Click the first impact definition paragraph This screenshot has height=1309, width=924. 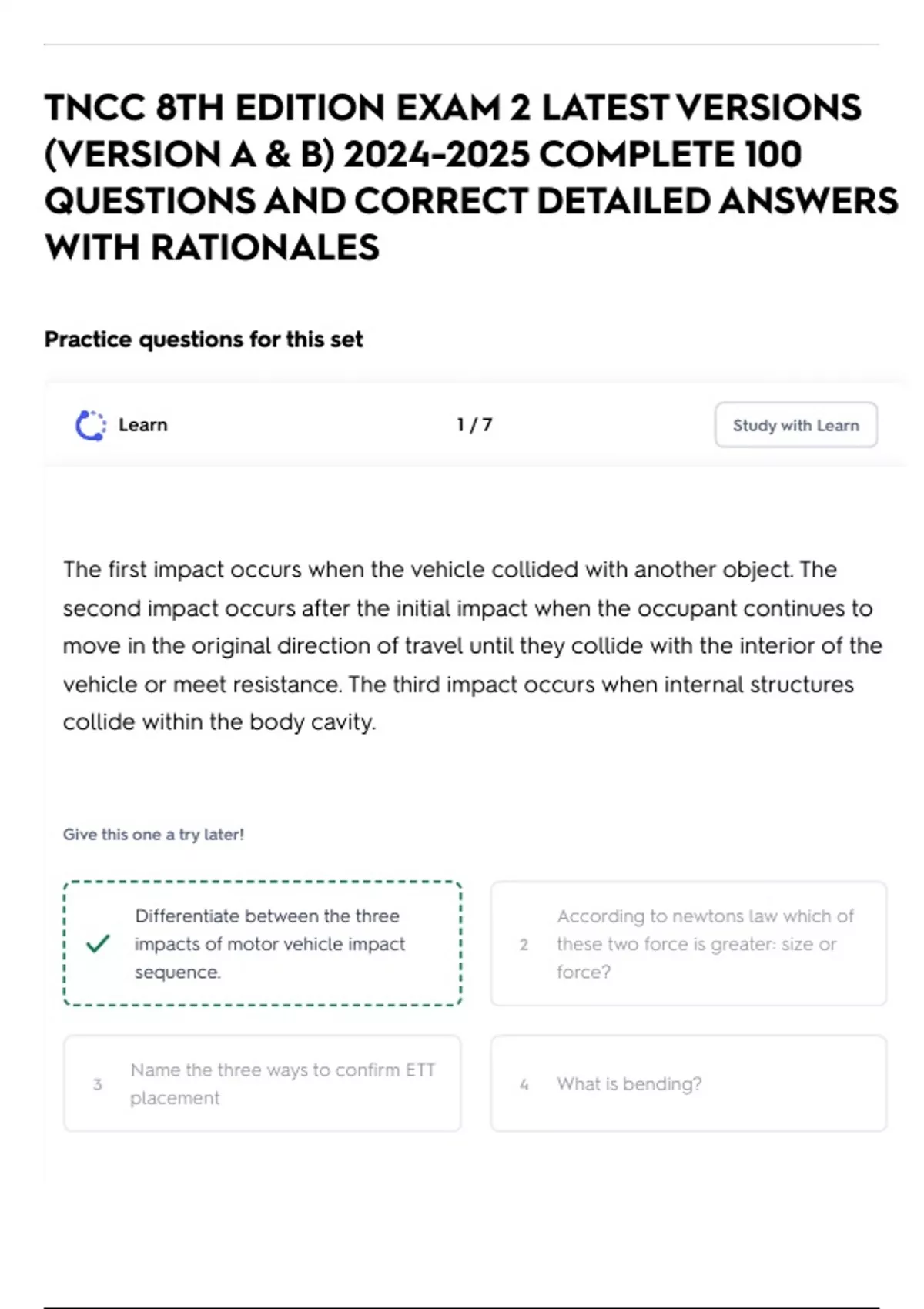472,645
